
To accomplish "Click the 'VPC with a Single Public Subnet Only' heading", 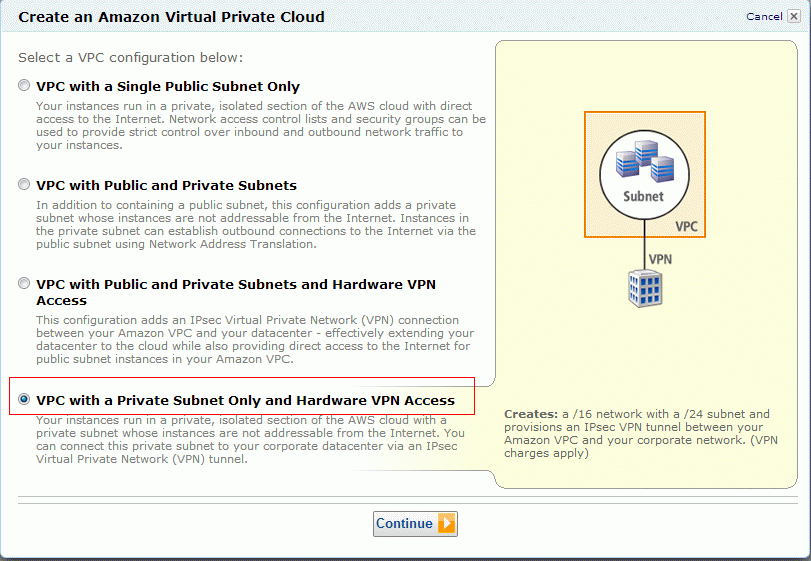I will [x=168, y=86].
